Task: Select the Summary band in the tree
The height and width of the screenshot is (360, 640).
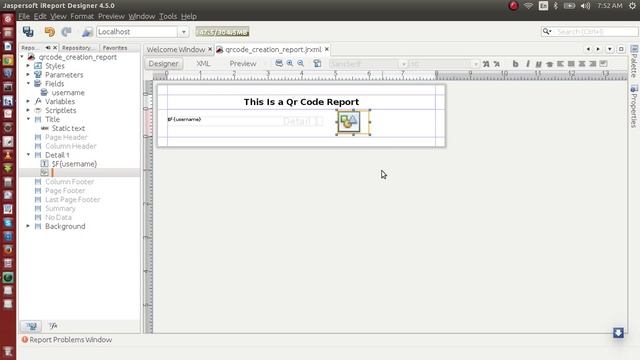Action: [60, 208]
